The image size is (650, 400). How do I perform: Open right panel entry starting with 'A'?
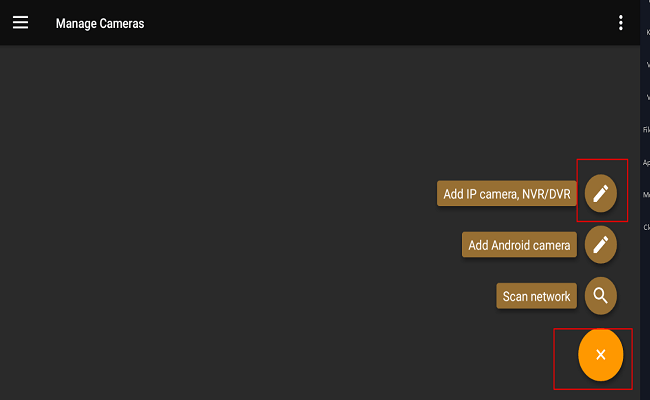(646, 162)
